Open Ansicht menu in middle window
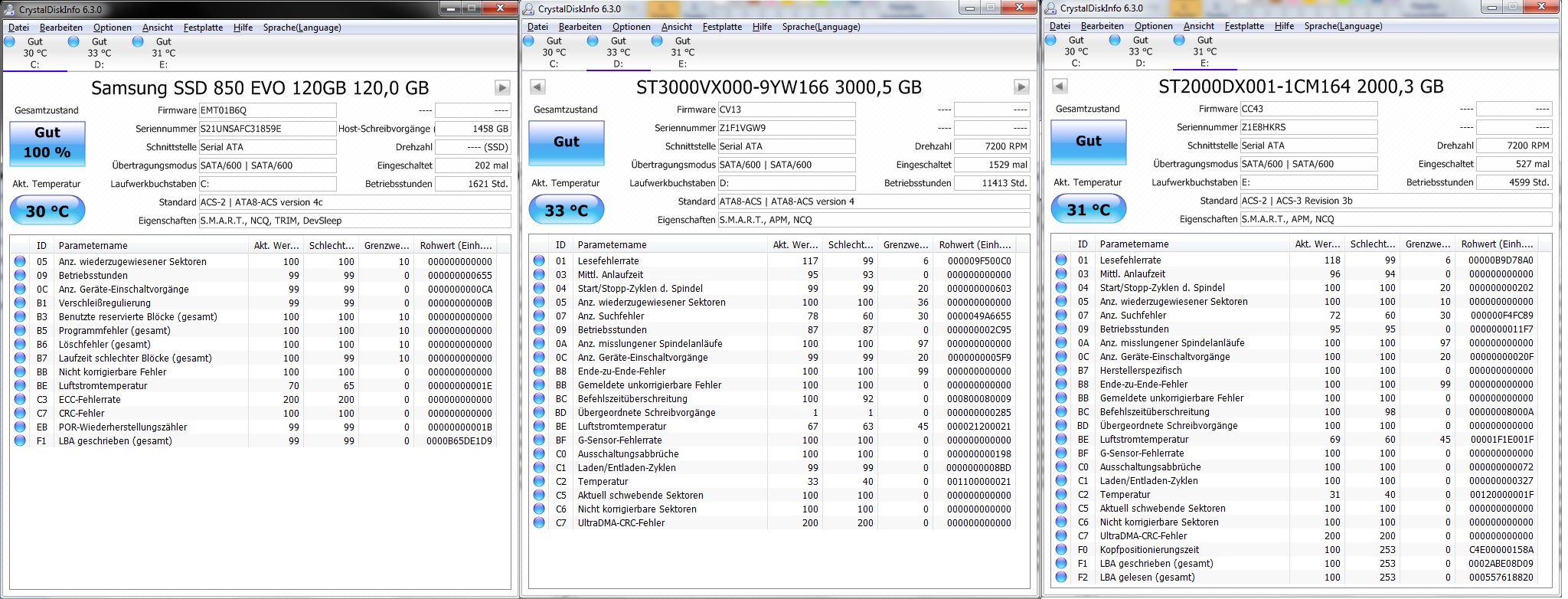The width and height of the screenshot is (1568, 599). click(677, 27)
